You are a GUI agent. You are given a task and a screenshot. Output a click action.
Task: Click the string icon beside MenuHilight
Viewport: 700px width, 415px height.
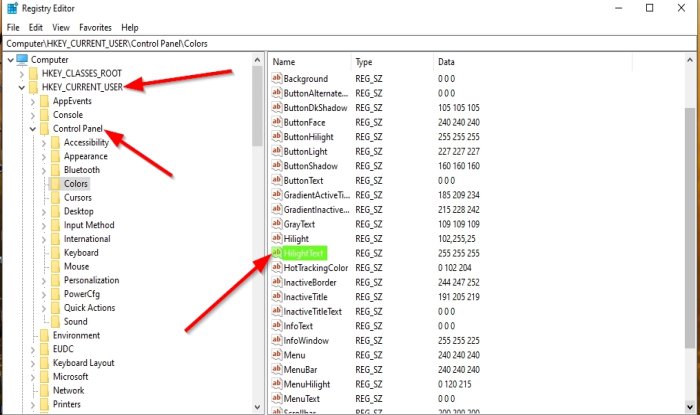pos(277,384)
